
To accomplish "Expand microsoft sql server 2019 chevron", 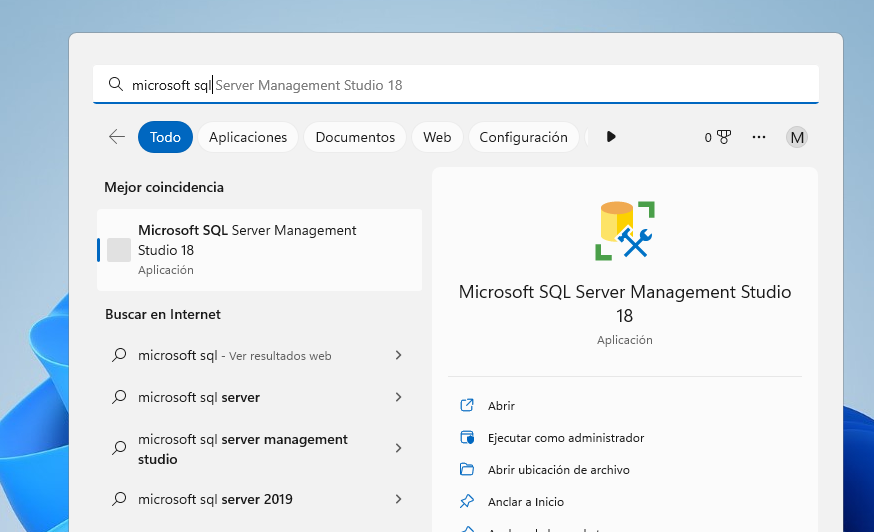I will point(399,499).
